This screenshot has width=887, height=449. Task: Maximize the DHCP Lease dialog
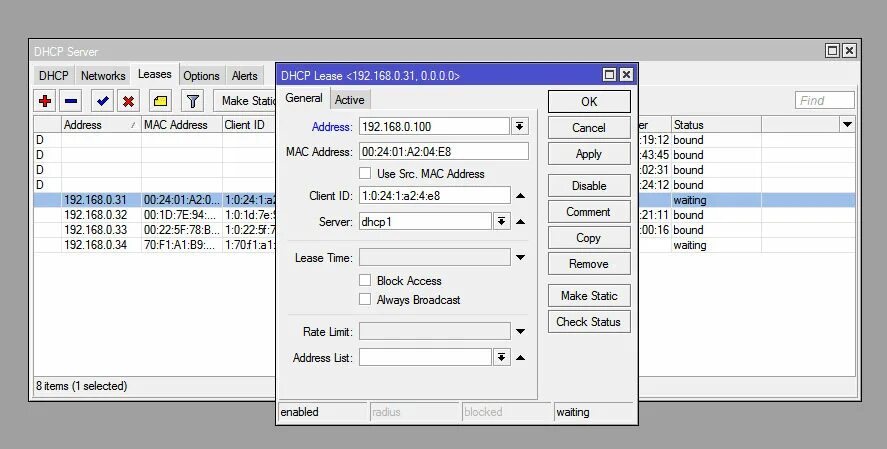(609, 75)
